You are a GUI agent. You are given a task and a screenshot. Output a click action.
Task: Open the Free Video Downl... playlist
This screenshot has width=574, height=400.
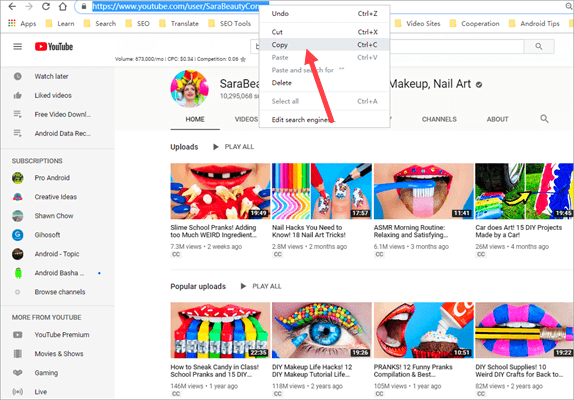click(x=62, y=114)
